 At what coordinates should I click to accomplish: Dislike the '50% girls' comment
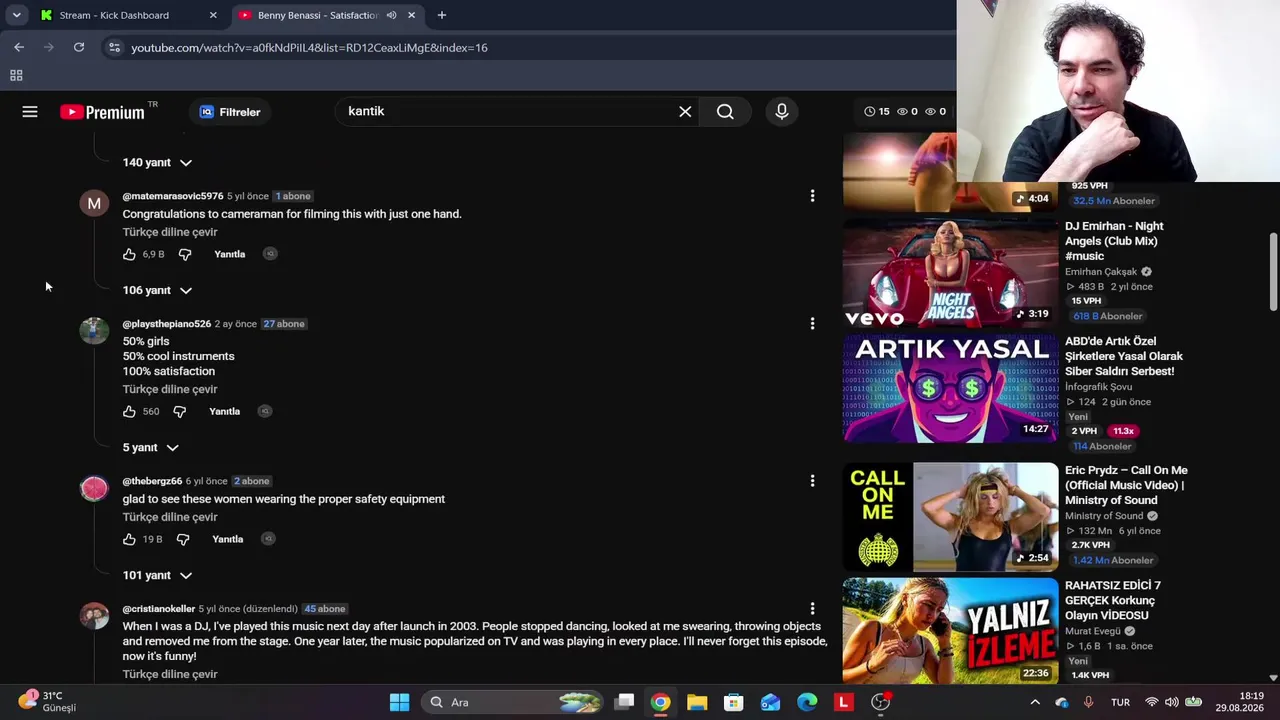tap(180, 411)
